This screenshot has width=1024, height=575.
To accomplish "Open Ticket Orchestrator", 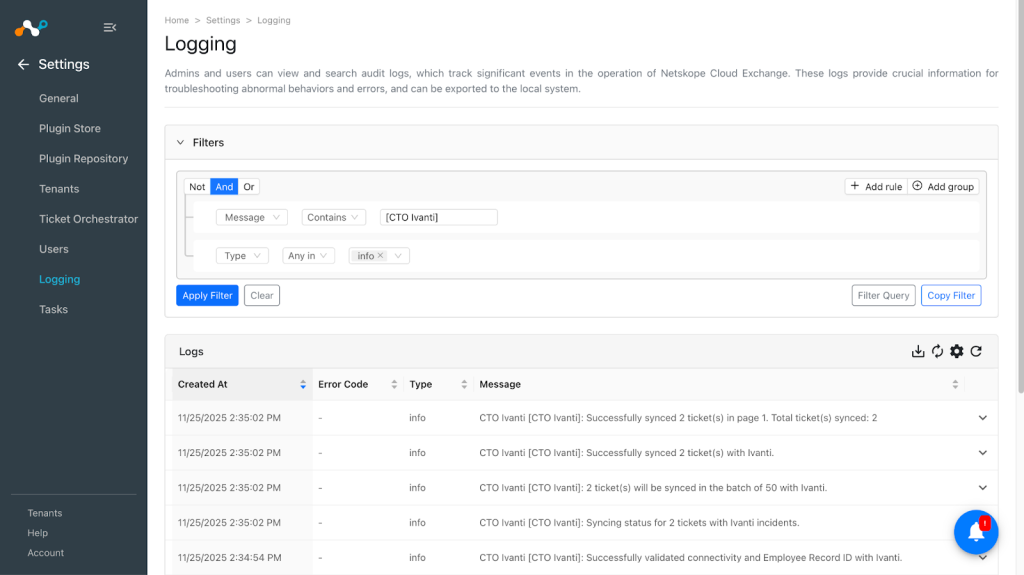I will [x=88, y=219].
